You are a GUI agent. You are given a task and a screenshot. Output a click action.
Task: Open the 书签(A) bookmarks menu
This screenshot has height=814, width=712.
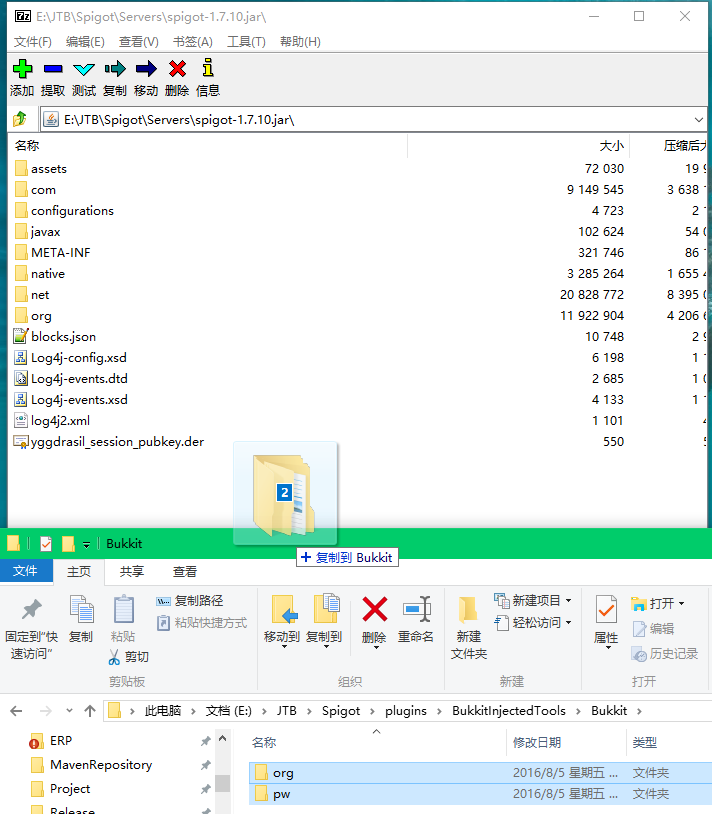(193, 42)
